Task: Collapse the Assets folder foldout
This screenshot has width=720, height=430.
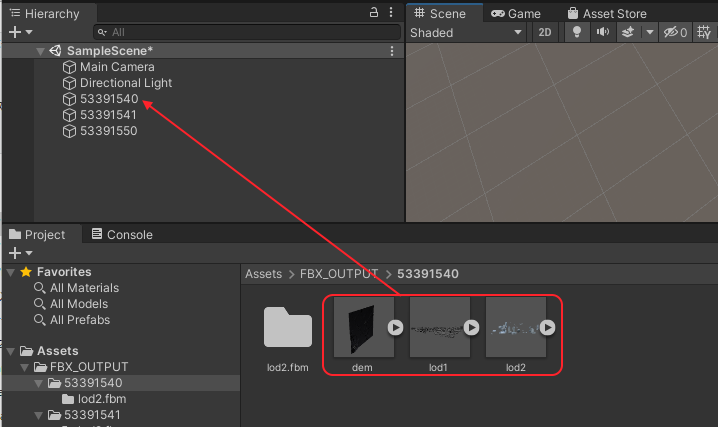Action: [11, 352]
